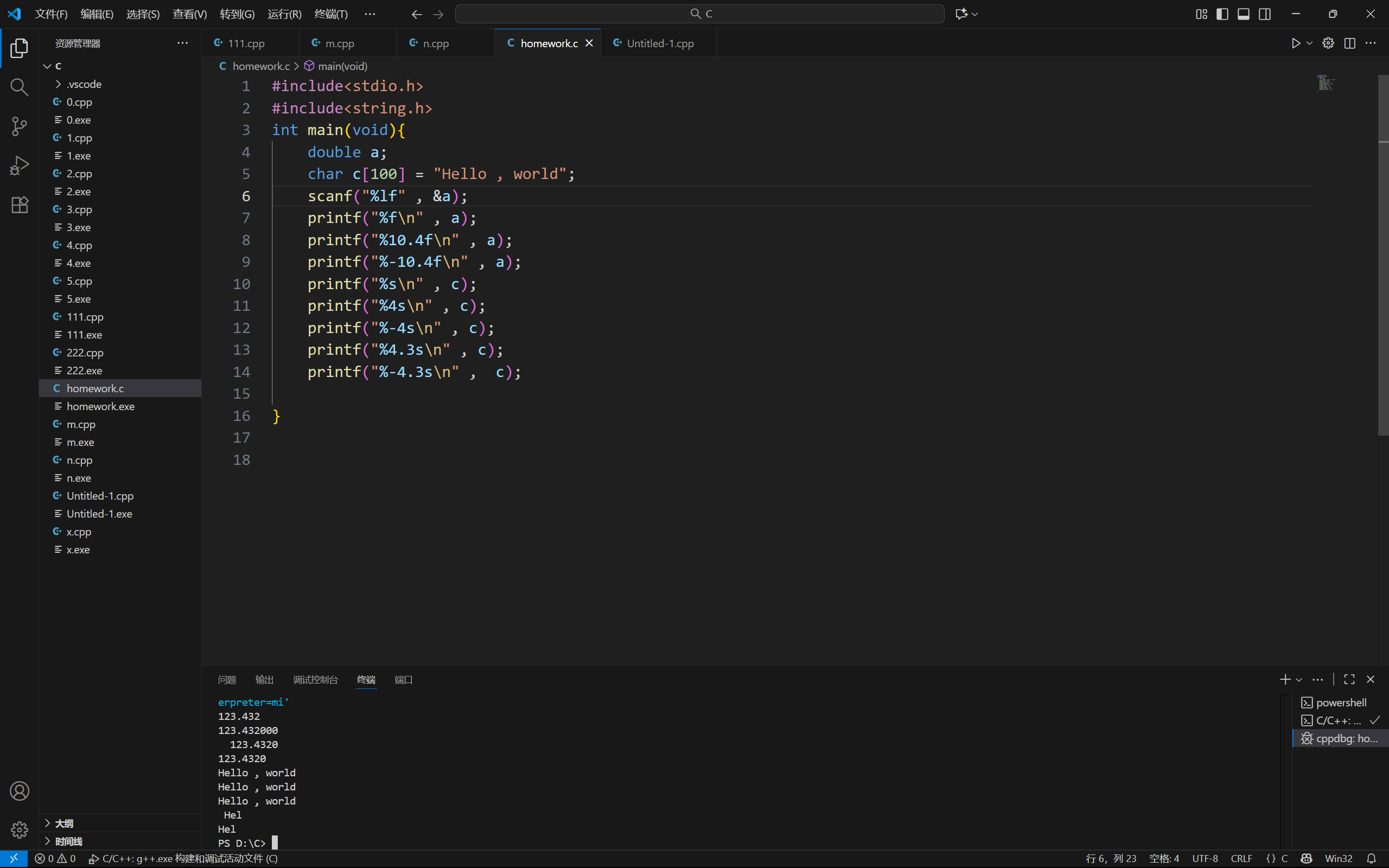1389x868 pixels.
Task: Open the 终端(T) menu
Action: 331,14
